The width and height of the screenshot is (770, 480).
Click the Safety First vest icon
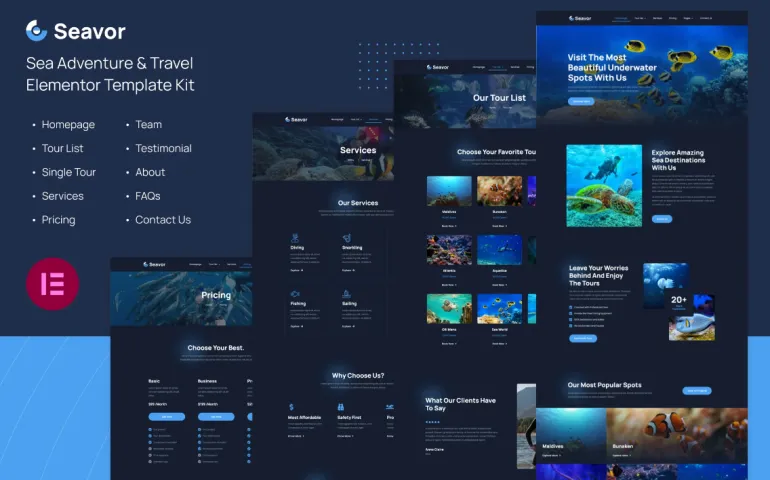pos(340,407)
